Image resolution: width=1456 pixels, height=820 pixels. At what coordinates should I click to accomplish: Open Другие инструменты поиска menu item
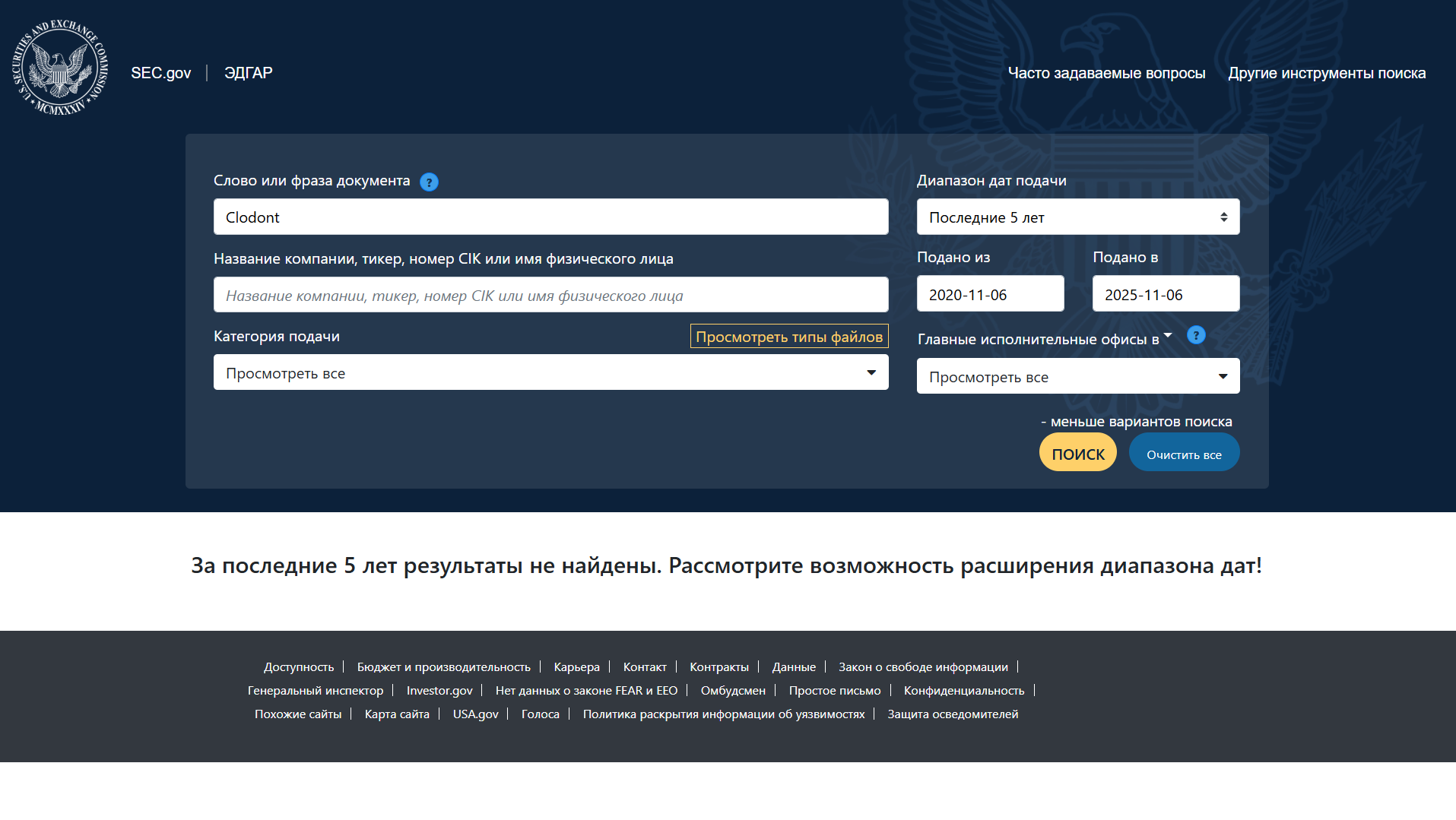(1327, 73)
